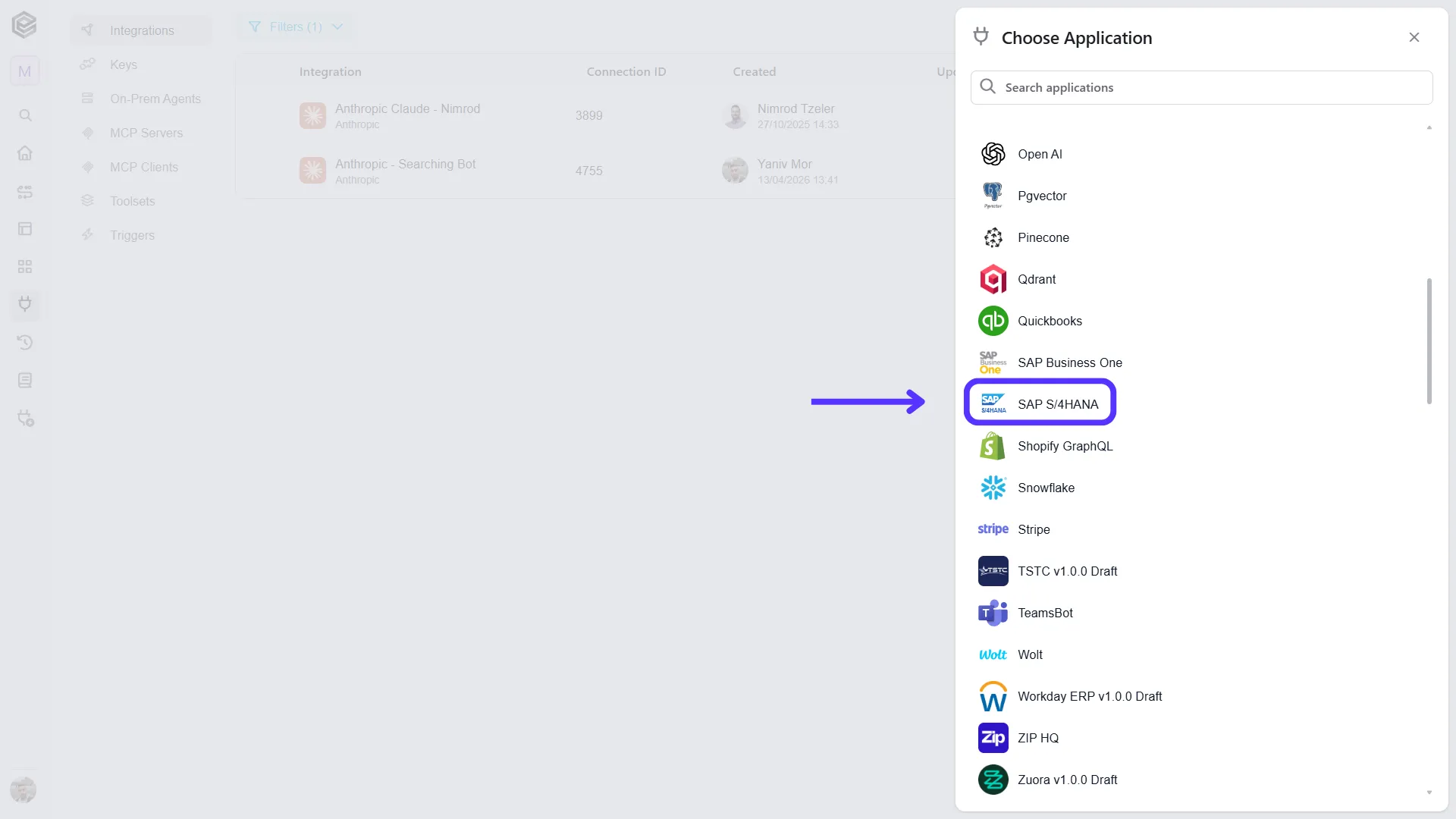Viewport: 1456px width, 819px height.
Task: Select the Snowflake application name
Action: pyautogui.click(x=1046, y=488)
